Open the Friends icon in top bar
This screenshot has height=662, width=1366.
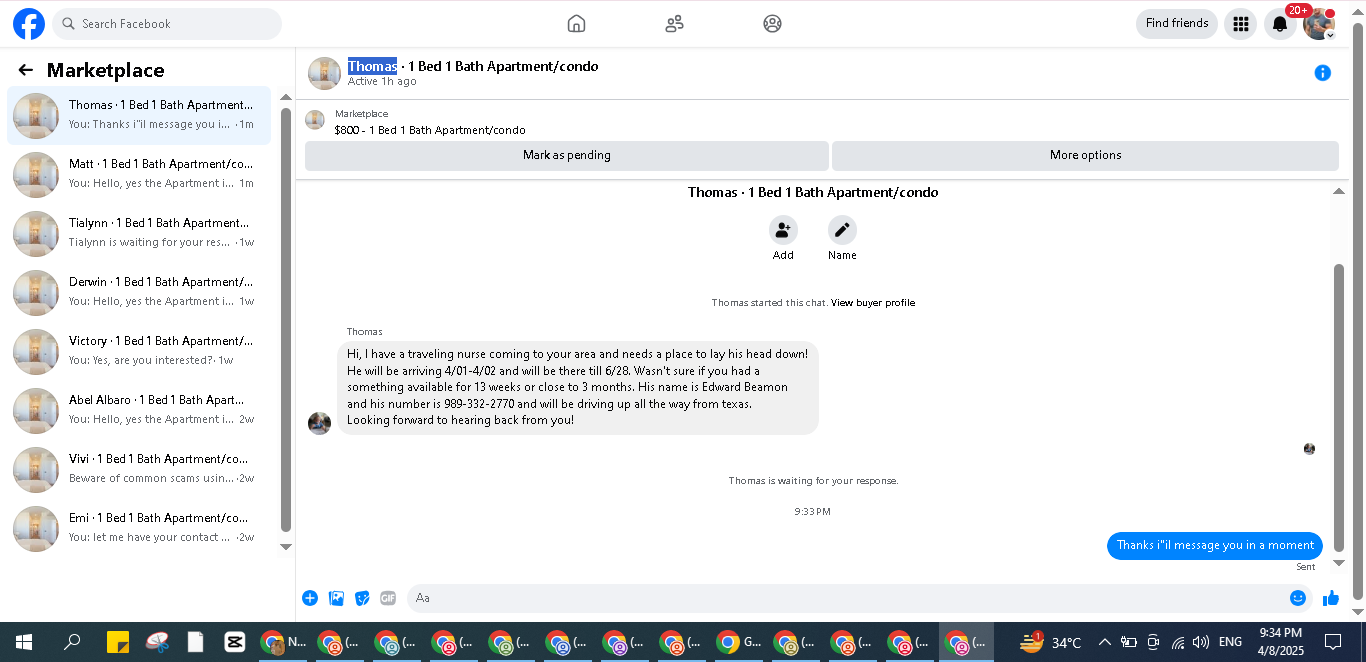coord(674,24)
